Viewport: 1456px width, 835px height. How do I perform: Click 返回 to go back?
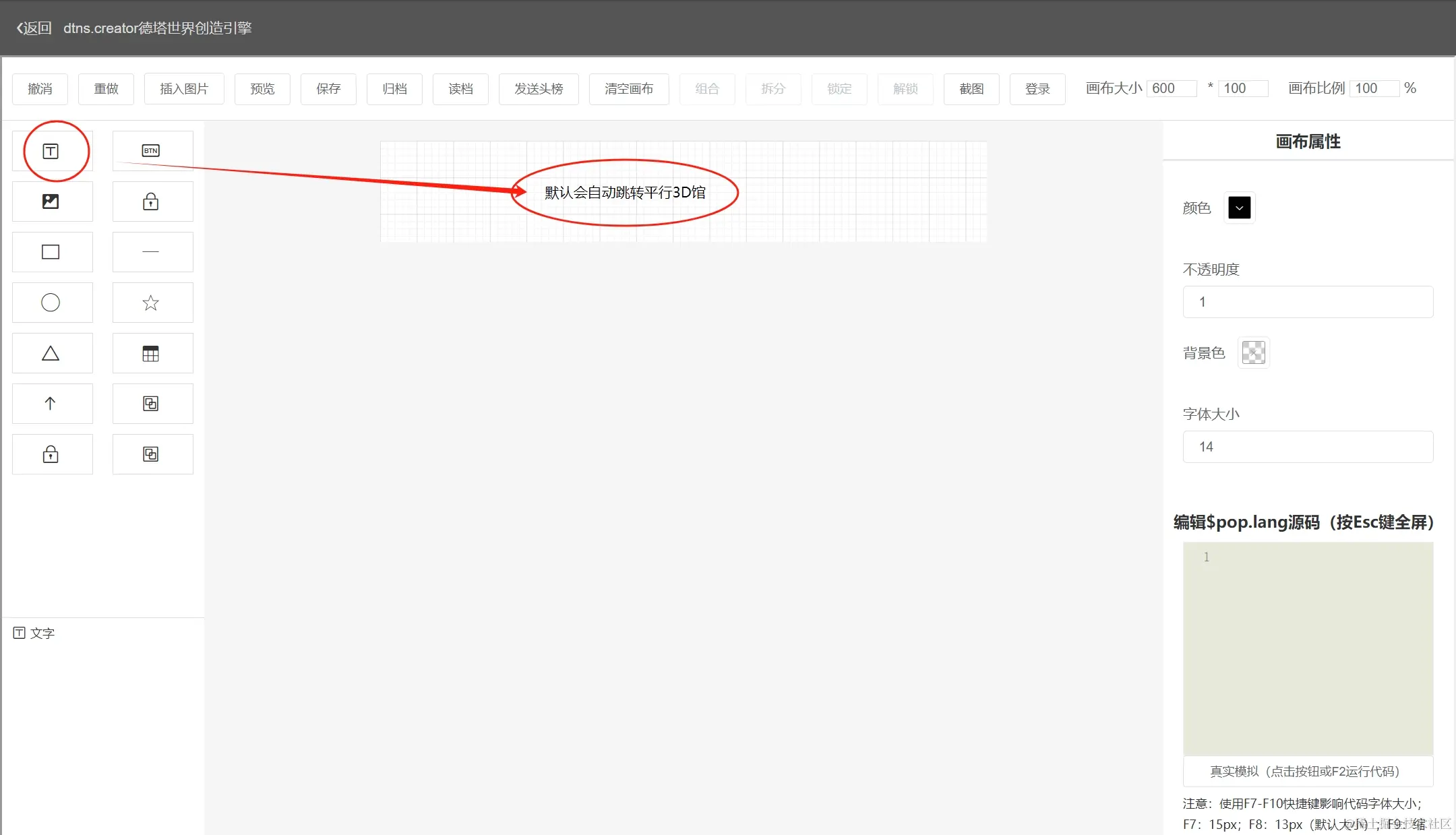click(34, 28)
